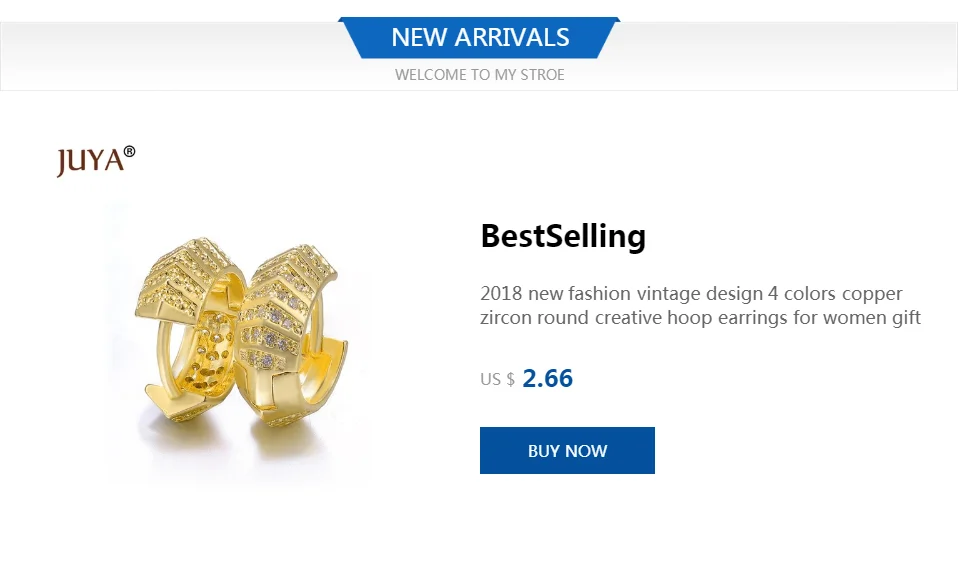The width and height of the screenshot is (958, 583).
Task: Select the BestSelling heading
Action: tap(563, 236)
